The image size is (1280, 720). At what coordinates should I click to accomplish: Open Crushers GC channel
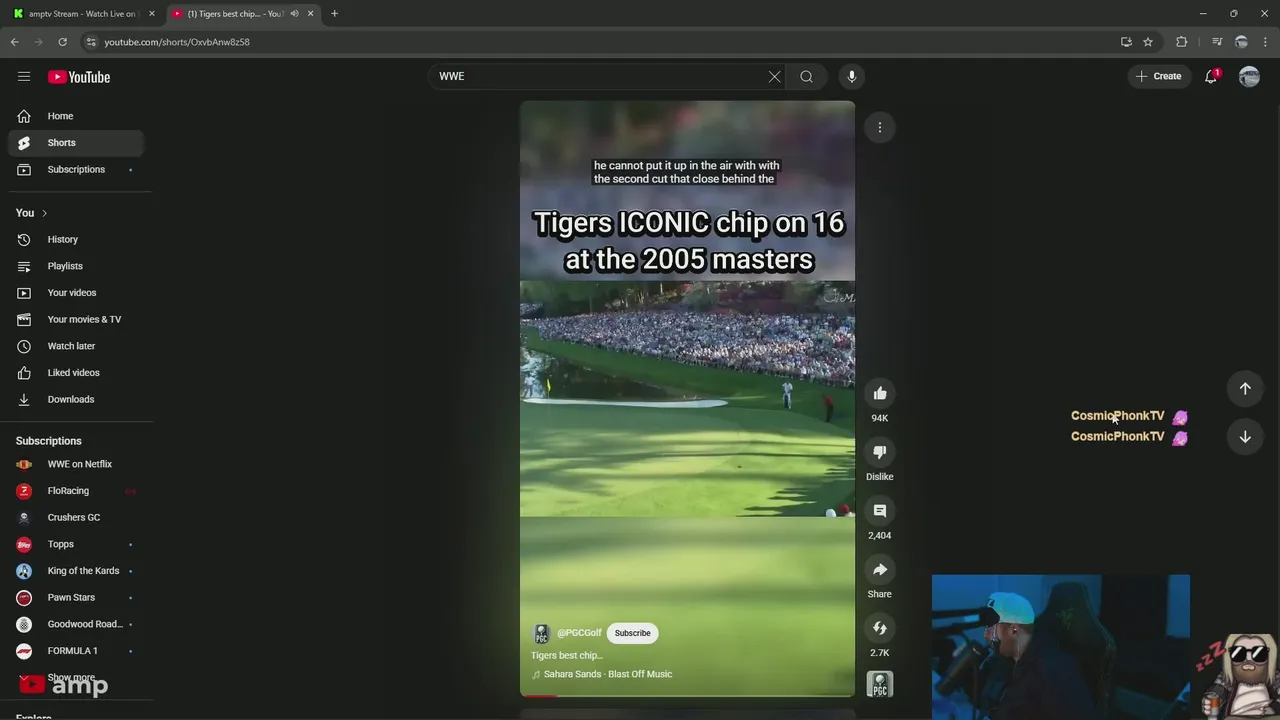tap(76, 518)
